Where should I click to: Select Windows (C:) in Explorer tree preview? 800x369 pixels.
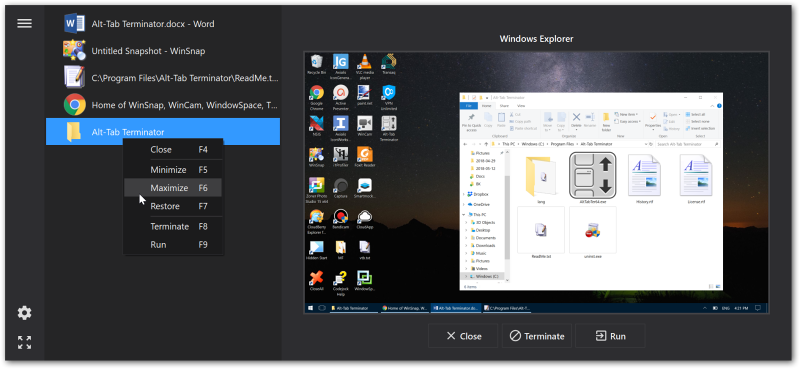click(x=483, y=276)
